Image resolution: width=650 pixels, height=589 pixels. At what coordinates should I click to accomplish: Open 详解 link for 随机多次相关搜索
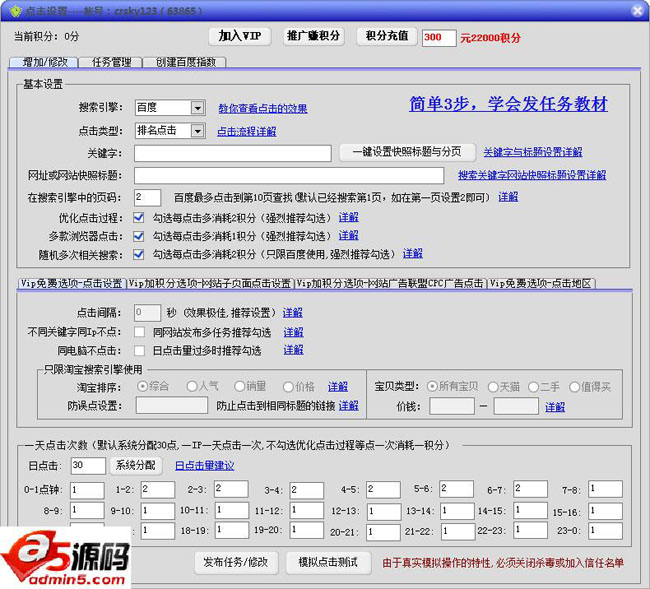412,253
